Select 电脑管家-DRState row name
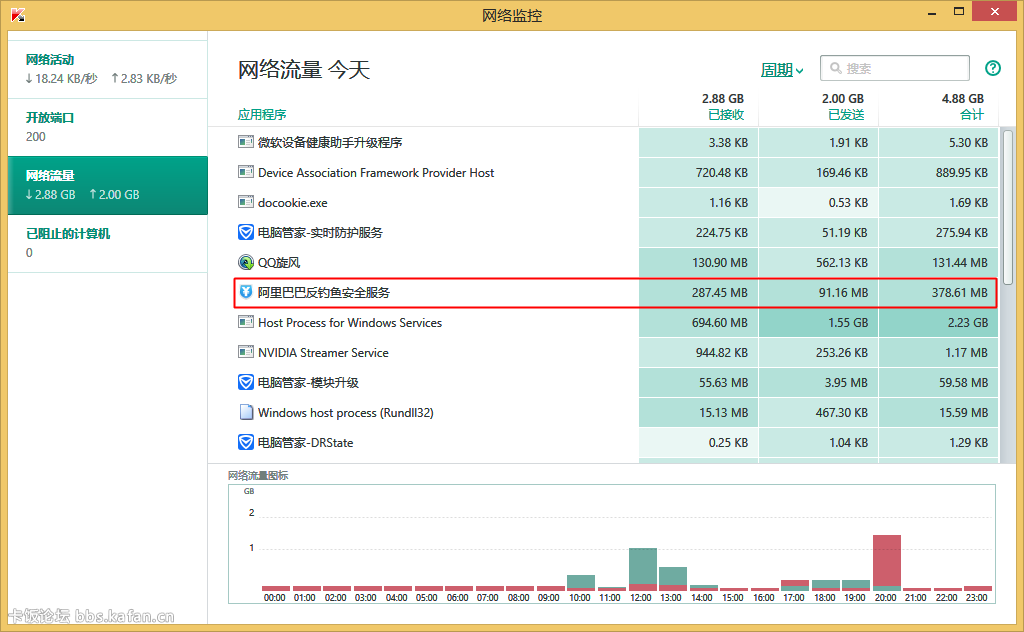This screenshot has width=1024, height=632. coord(305,443)
